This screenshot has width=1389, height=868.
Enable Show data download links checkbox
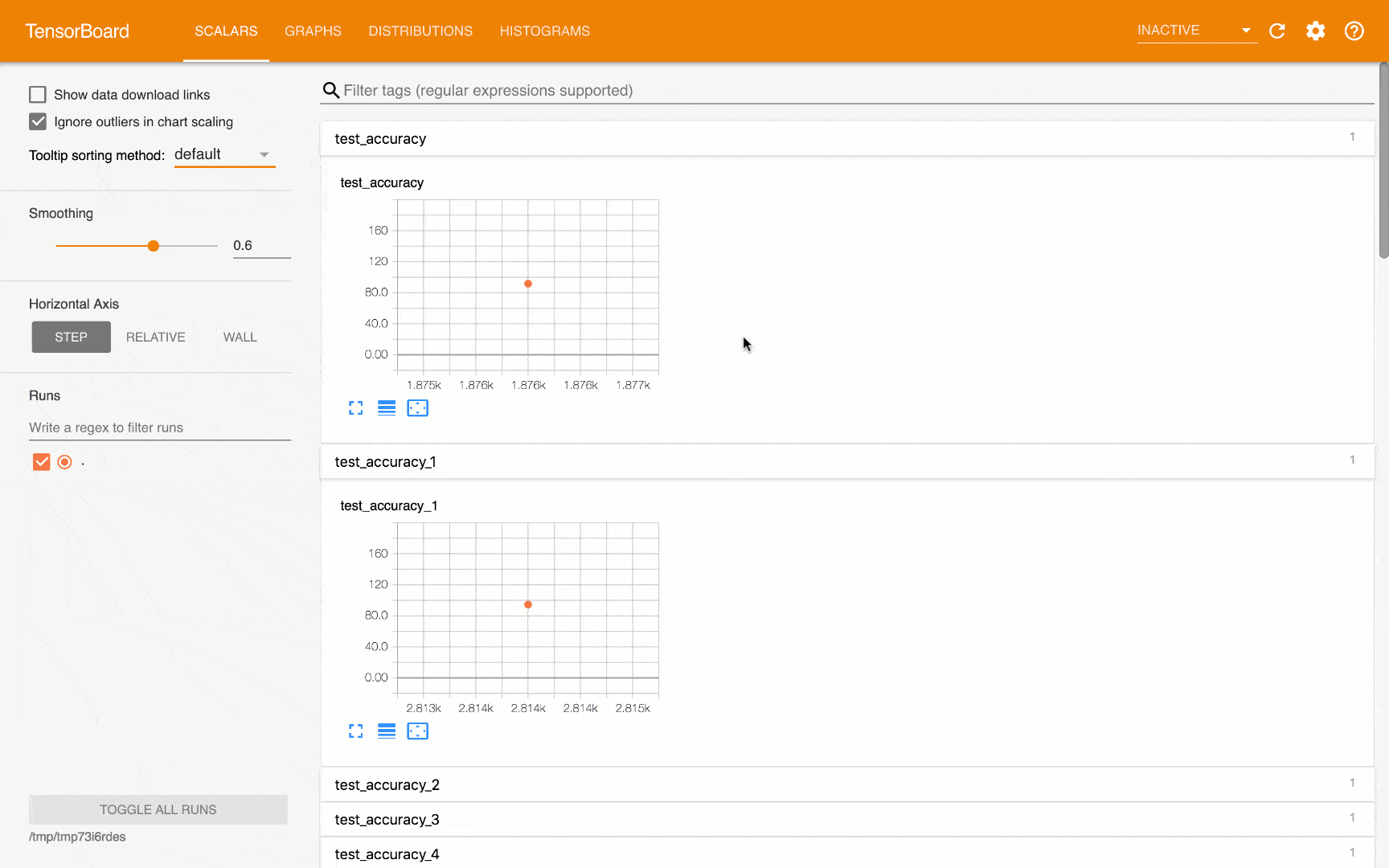point(38,95)
